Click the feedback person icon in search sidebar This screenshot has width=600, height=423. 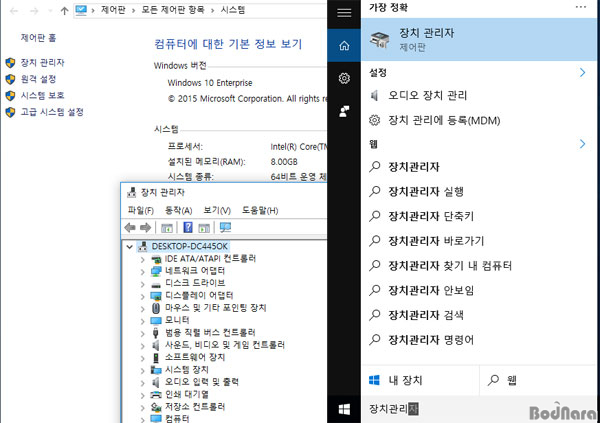pos(344,111)
